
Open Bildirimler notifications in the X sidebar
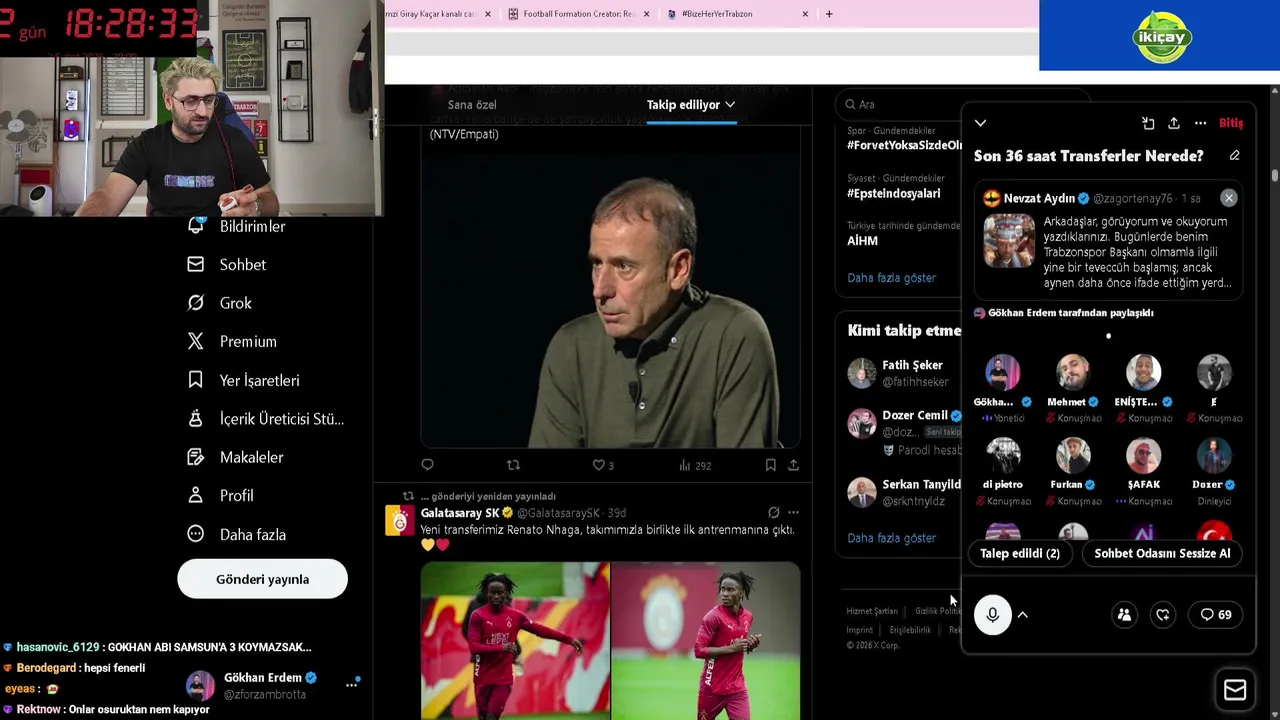[x=237, y=227]
